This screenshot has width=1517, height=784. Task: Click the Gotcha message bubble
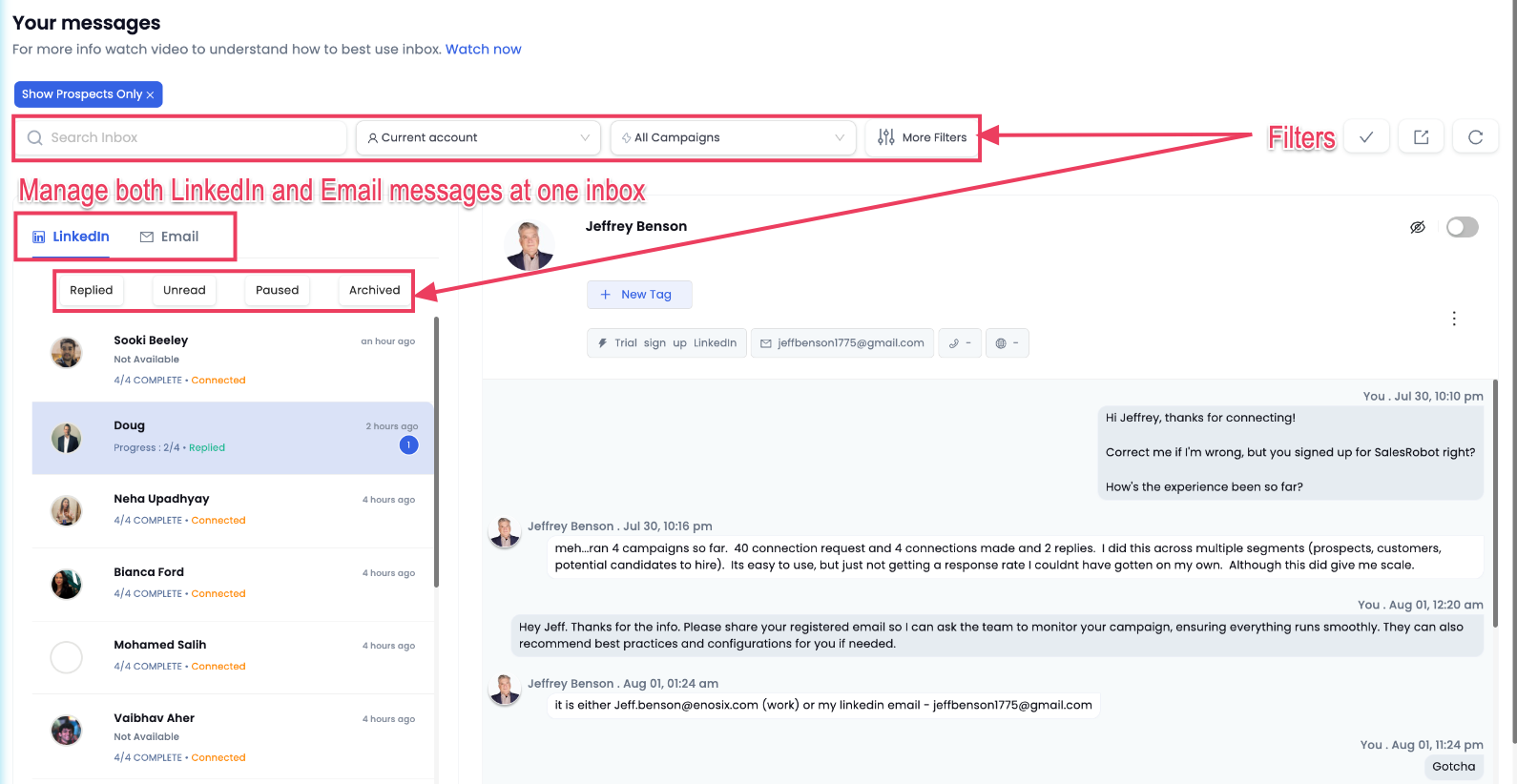click(x=1453, y=767)
